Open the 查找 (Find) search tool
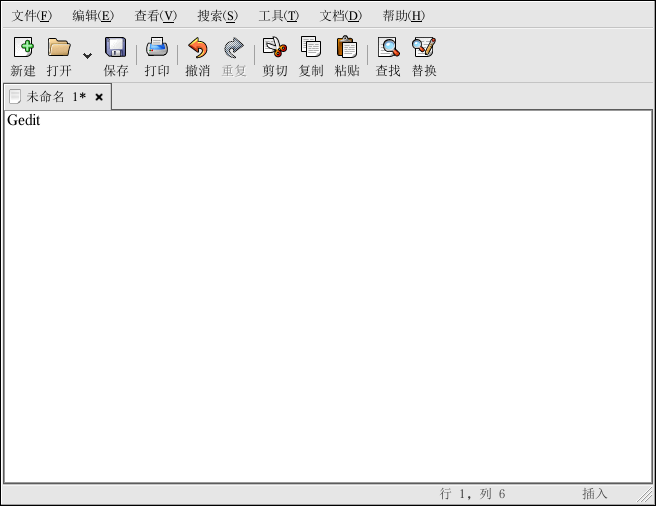Screen dimensions: 656x506 pos(388,48)
